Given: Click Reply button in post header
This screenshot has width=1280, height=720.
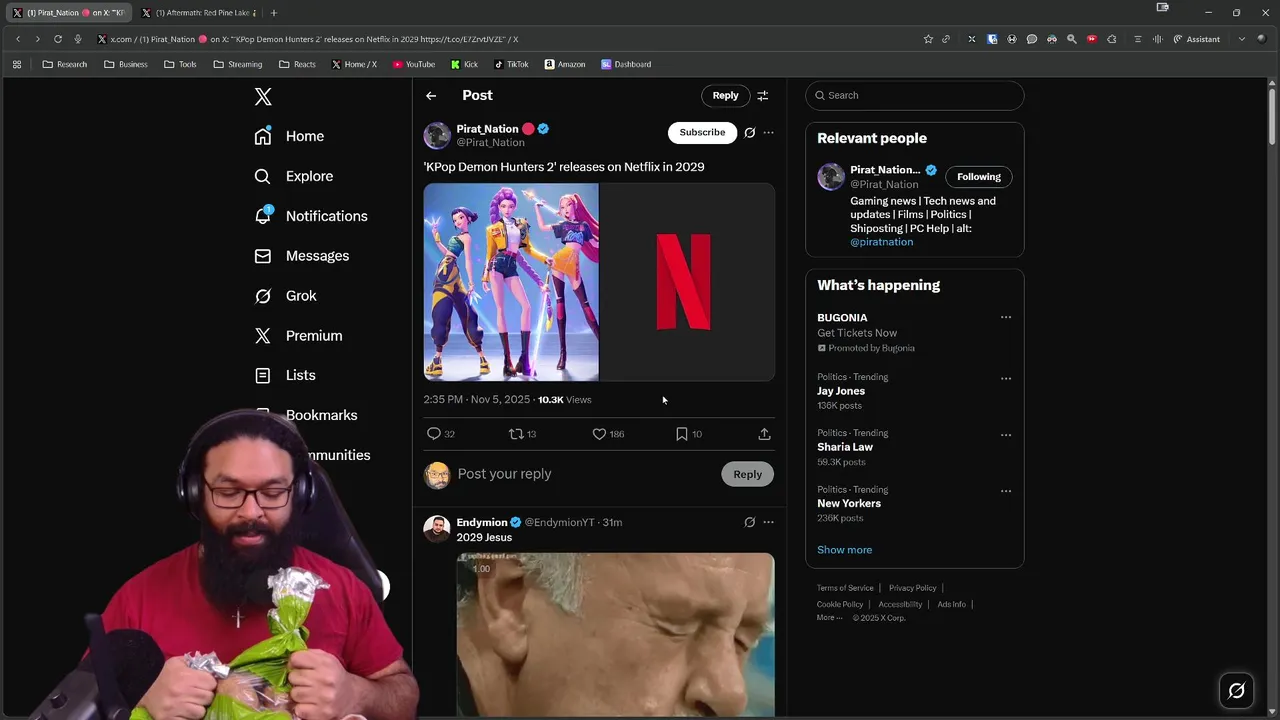Looking at the screenshot, I should point(725,96).
